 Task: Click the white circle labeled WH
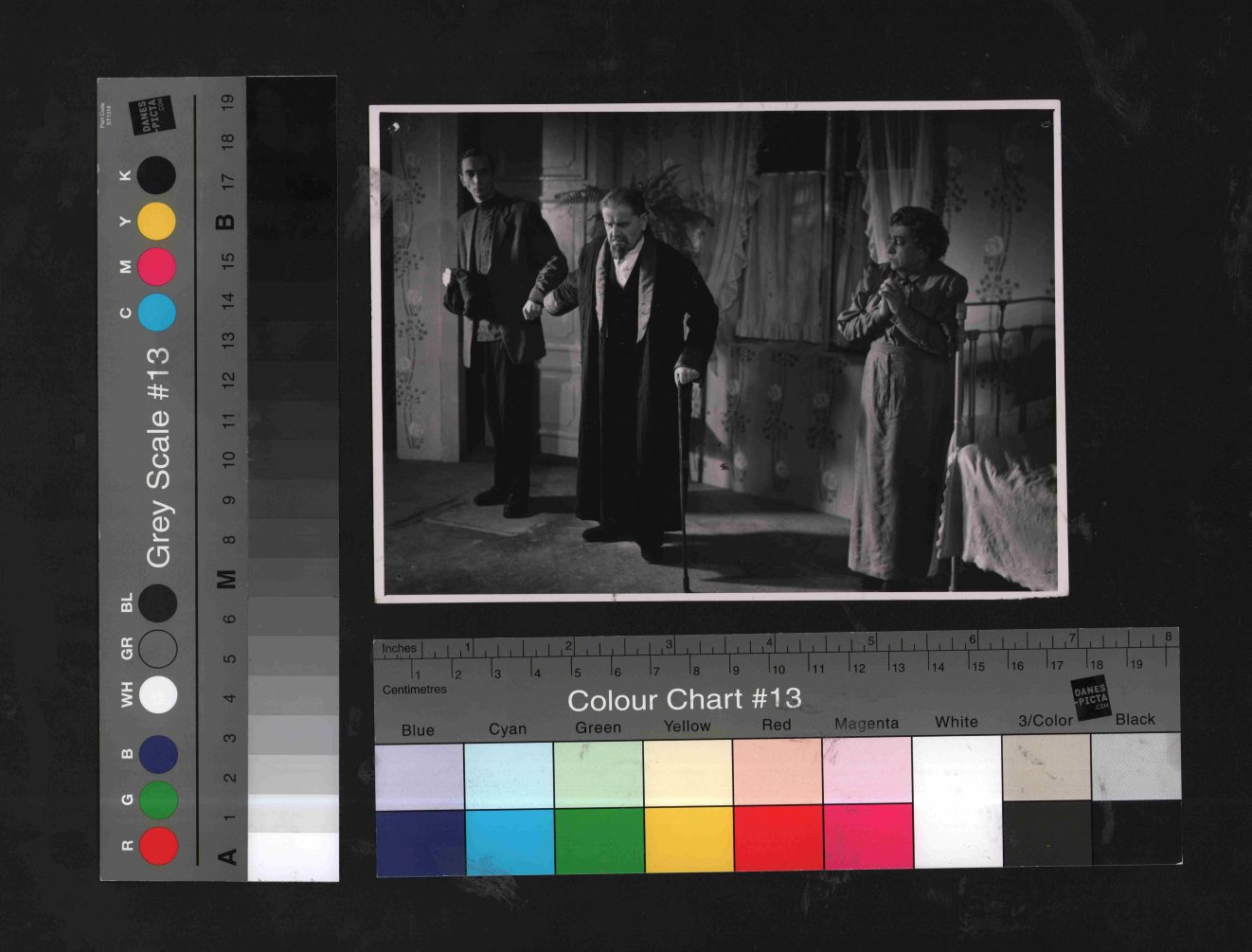[x=158, y=694]
